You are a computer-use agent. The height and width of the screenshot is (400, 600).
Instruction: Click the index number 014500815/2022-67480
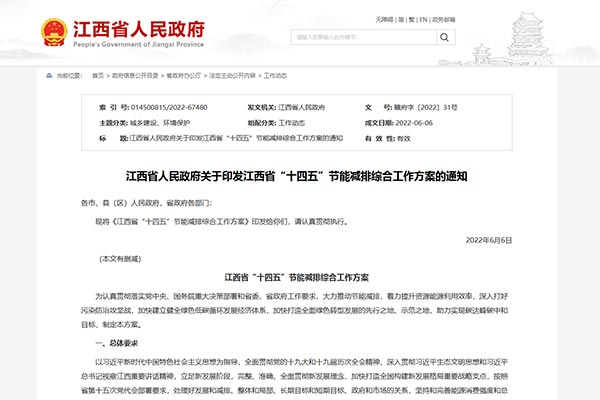pos(169,106)
